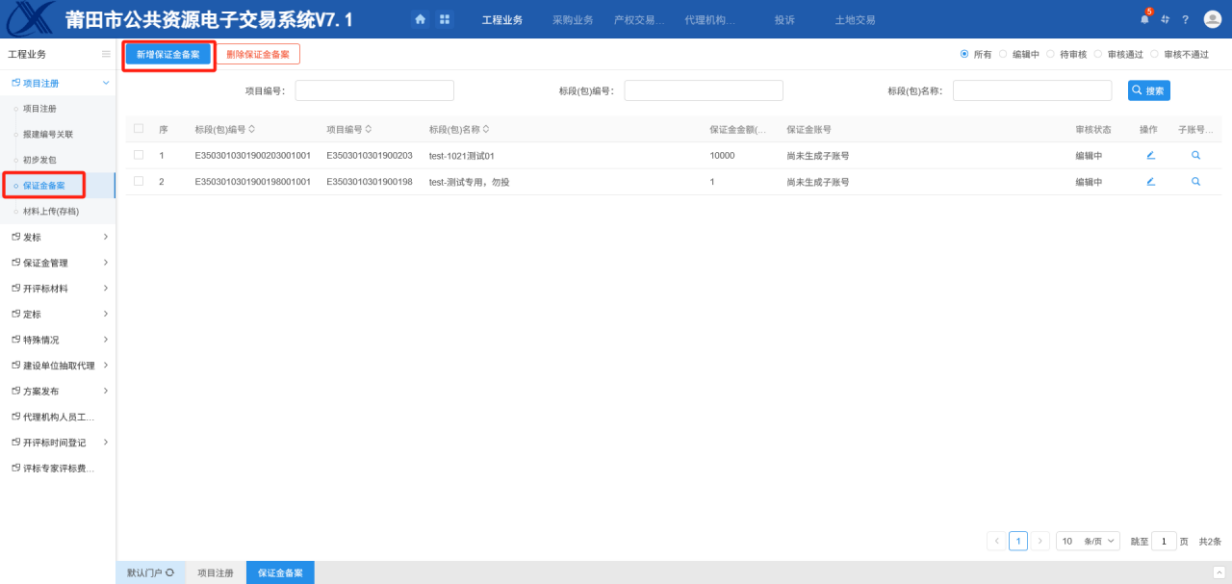Switch to the 采购业务 top menu
The image size is (1232, 584).
[572, 20]
